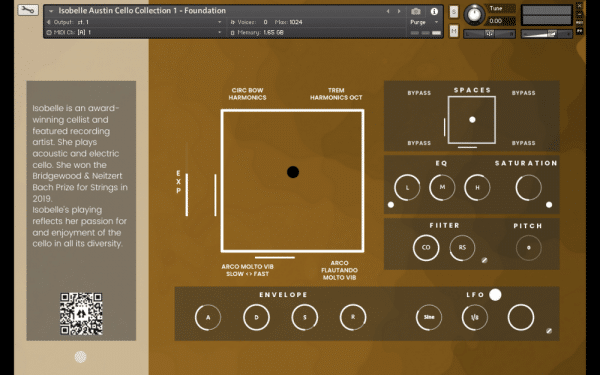This screenshot has height=375, width=600.
Task: Click the camera snapshot icon
Action: (416, 11)
